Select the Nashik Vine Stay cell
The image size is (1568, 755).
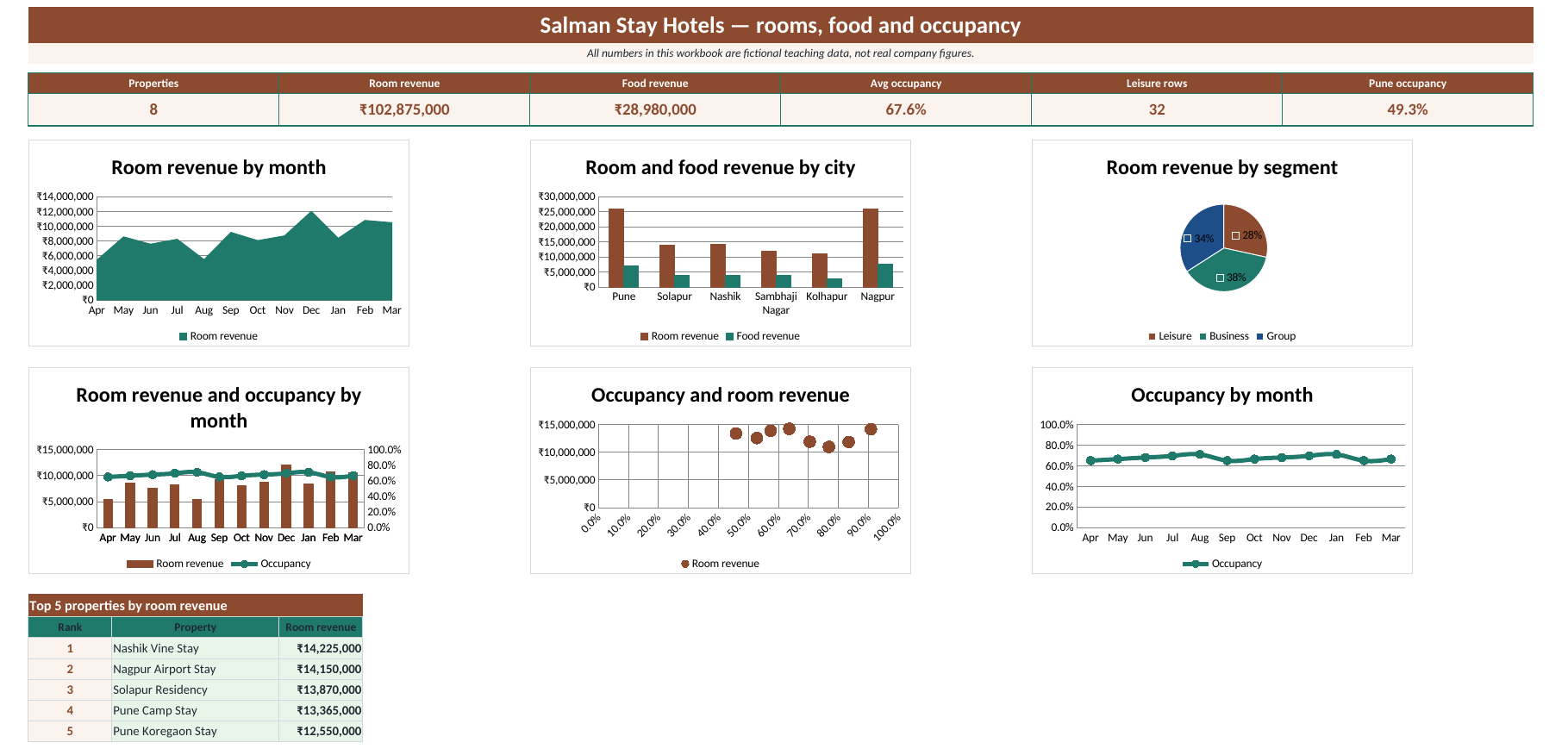196,648
